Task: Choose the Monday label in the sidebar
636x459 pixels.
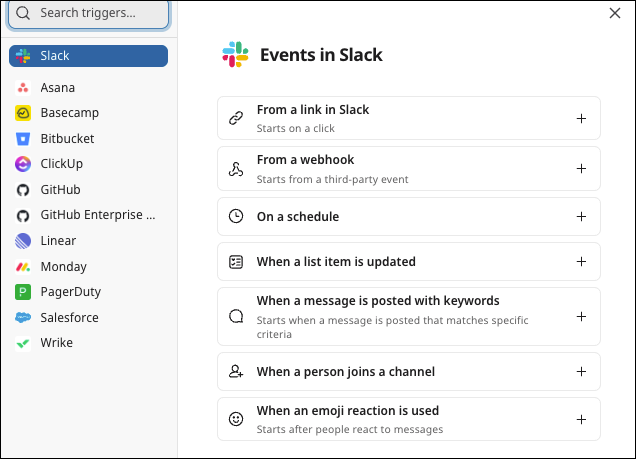Action: pyautogui.click(x=64, y=267)
